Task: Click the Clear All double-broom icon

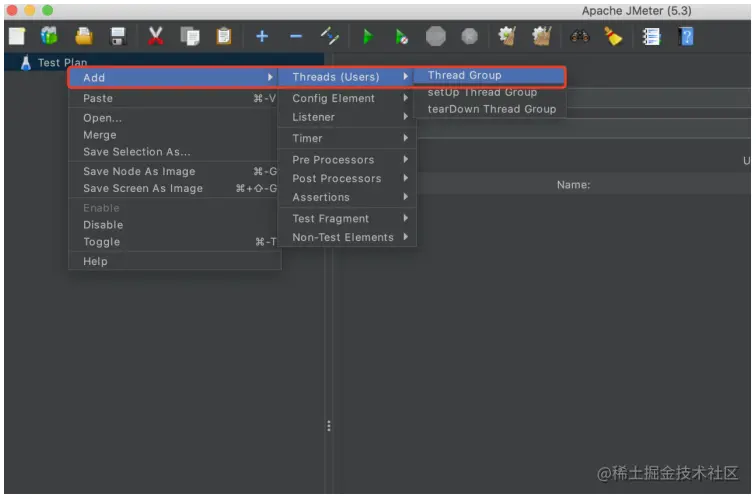Action: point(542,36)
